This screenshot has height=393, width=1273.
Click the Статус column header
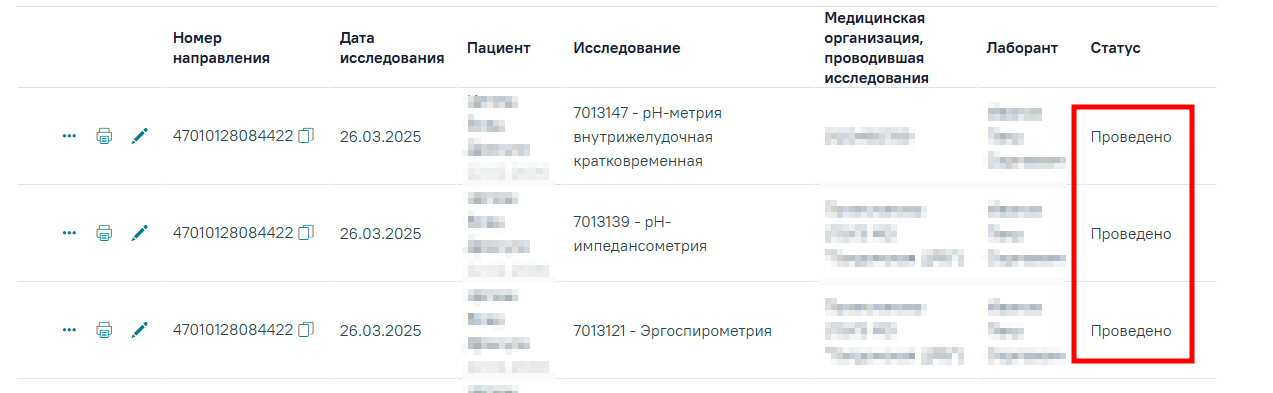pos(1115,48)
